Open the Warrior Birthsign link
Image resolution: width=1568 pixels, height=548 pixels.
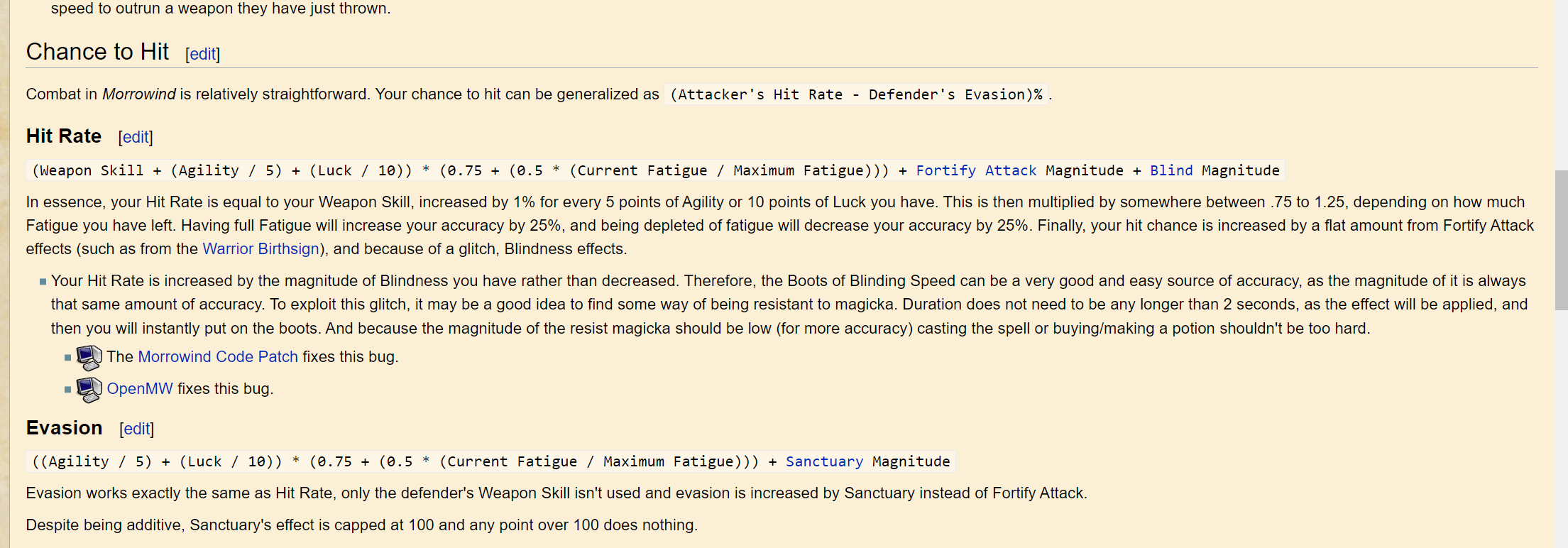(x=261, y=248)
